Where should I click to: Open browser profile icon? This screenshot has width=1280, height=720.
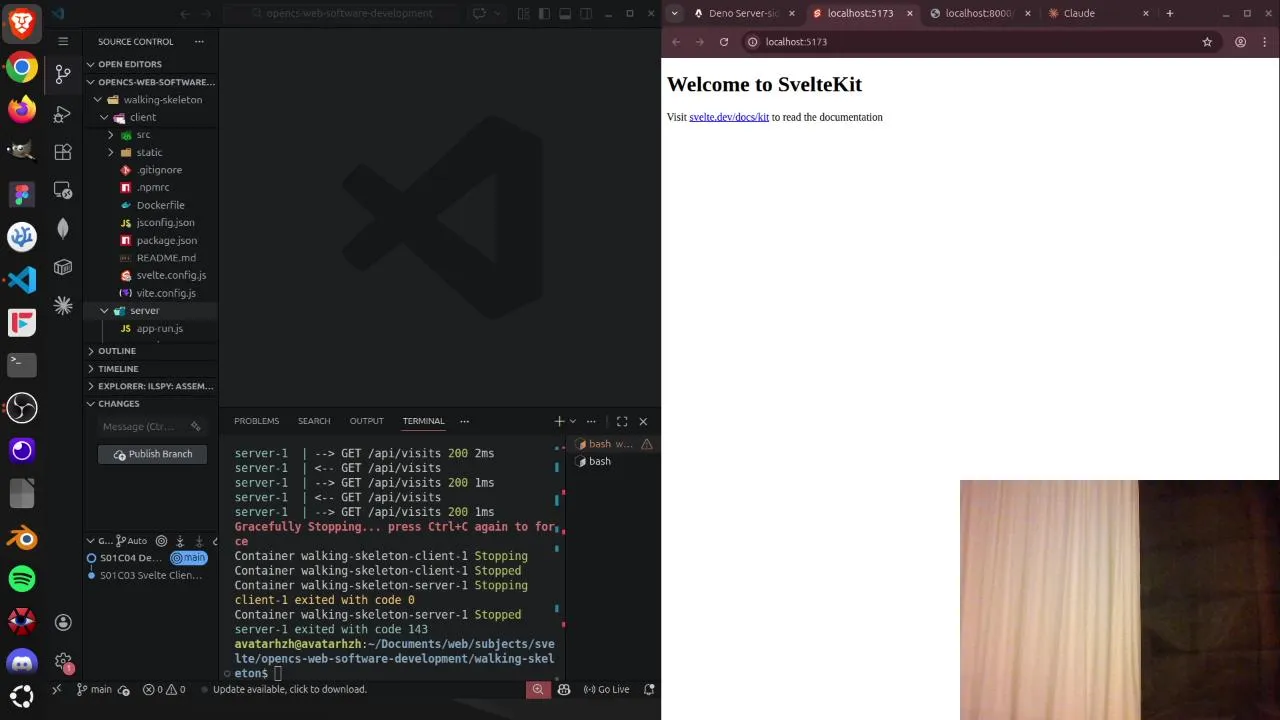point(1240,42)
